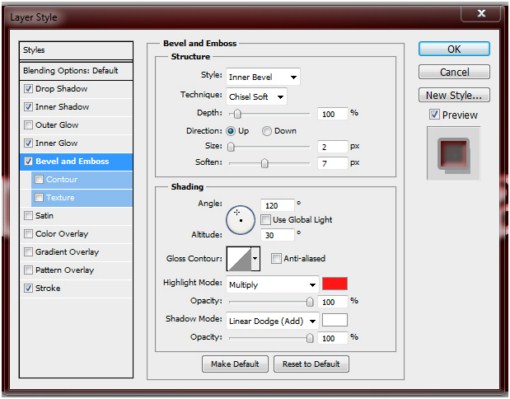Screen dimensions: 510x399
Task: Toggle the Drop Shadow checkbox
Action: (28, 89)
